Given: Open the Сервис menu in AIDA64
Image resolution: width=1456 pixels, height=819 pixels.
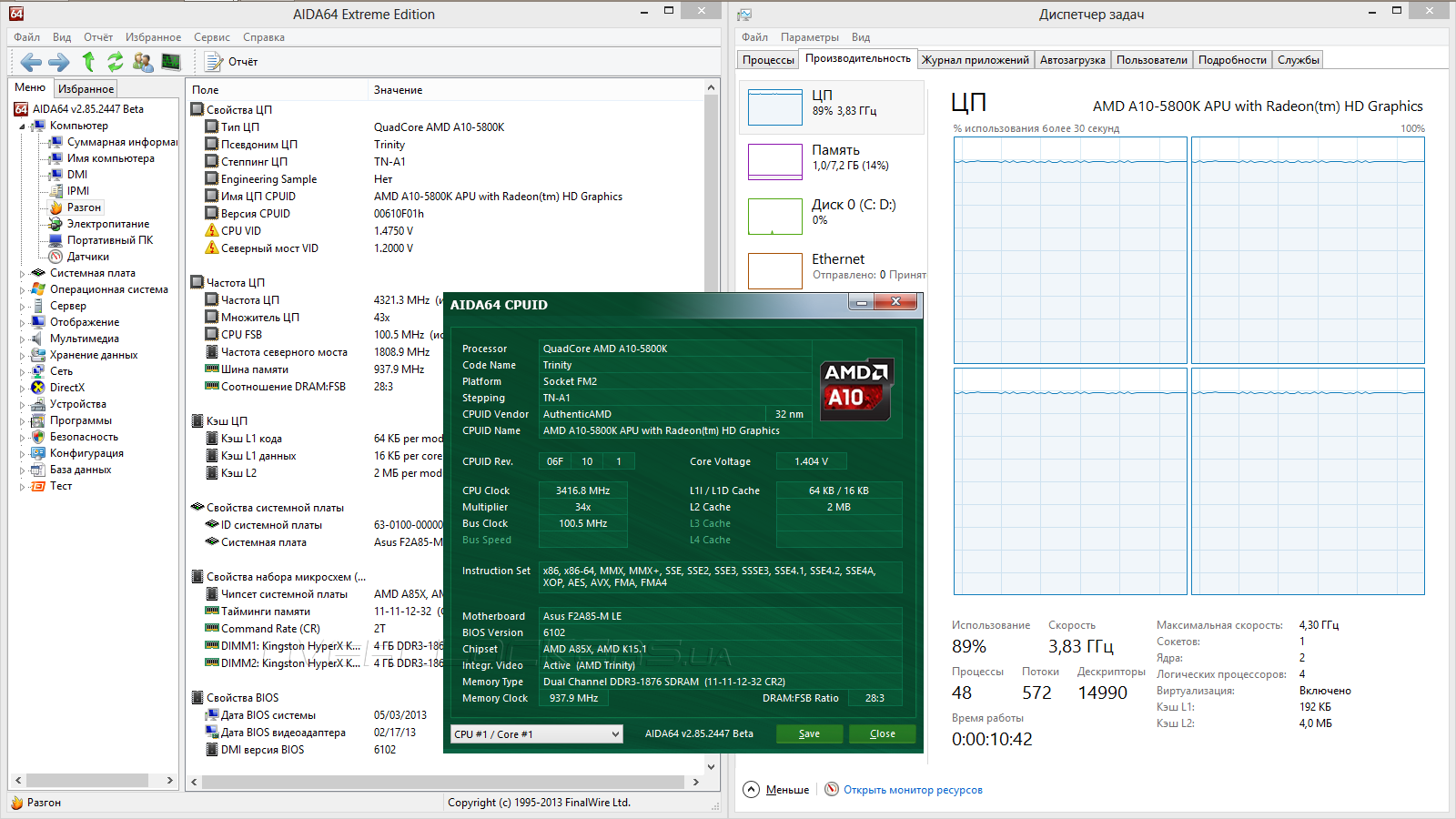Looking at the screenshot, I should pos(211,37).
